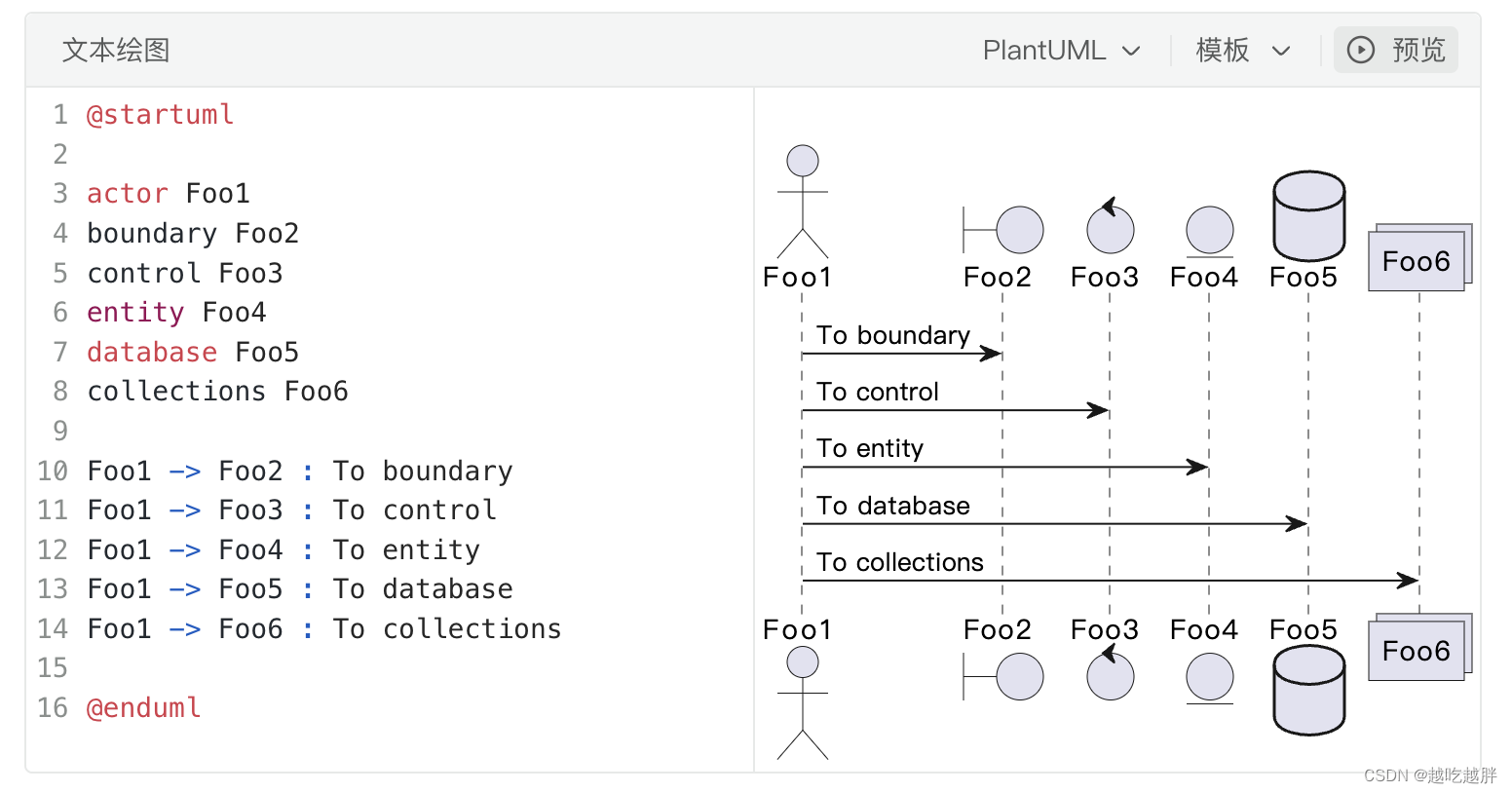Click the chevron next to PlantUML
1512x793 pixels.
(x=1131, y=51)
